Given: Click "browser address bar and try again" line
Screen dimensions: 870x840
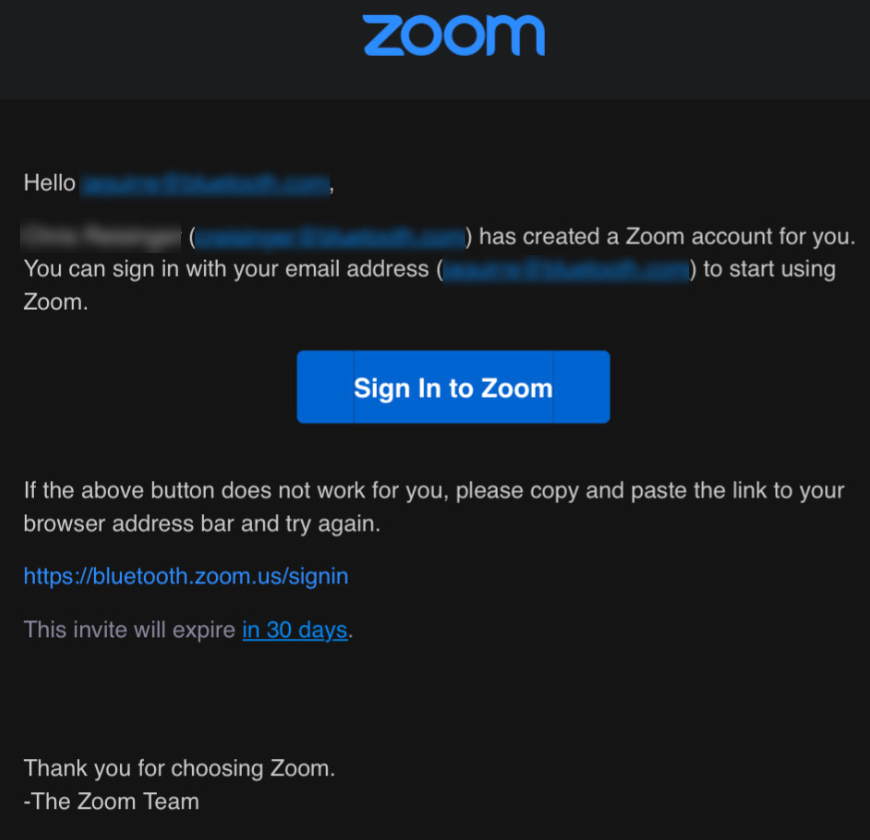Looking at the screenshot, I should point(202,524).
